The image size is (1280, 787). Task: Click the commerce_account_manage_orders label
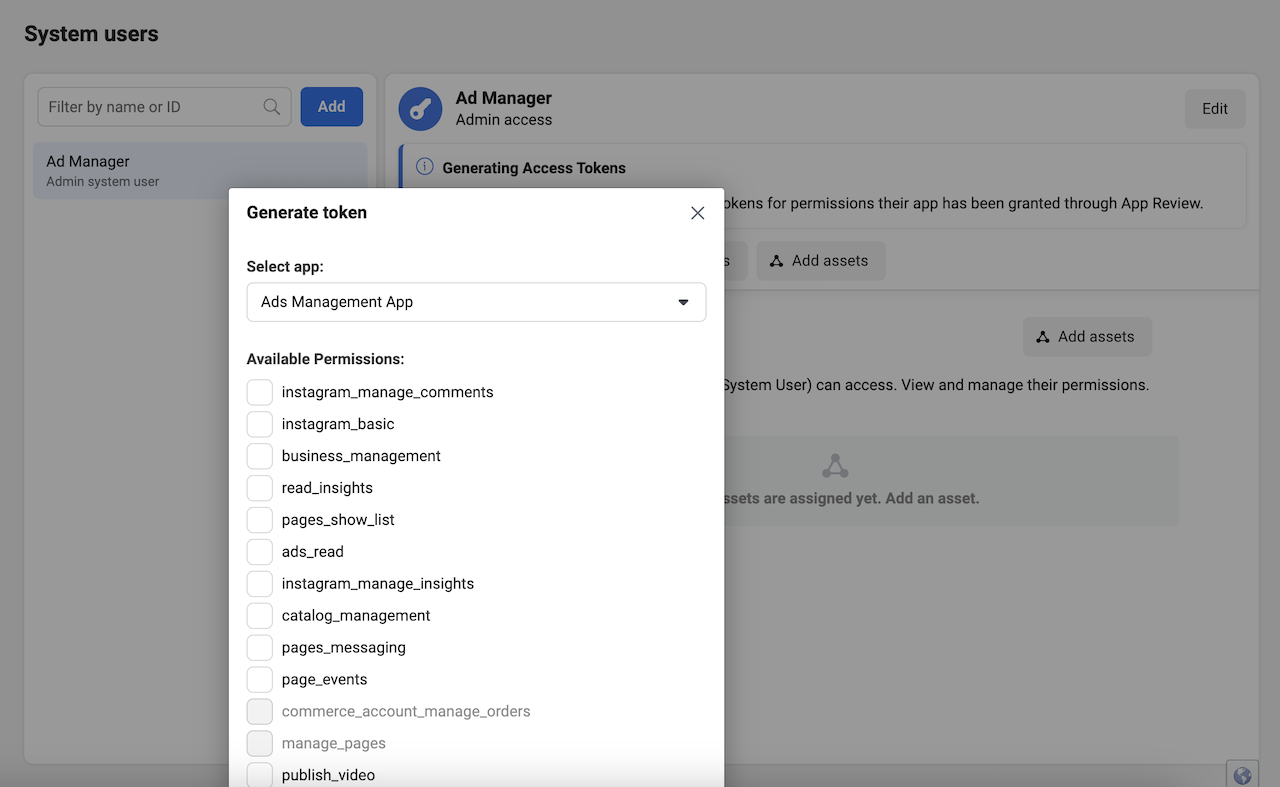[406, 712]
